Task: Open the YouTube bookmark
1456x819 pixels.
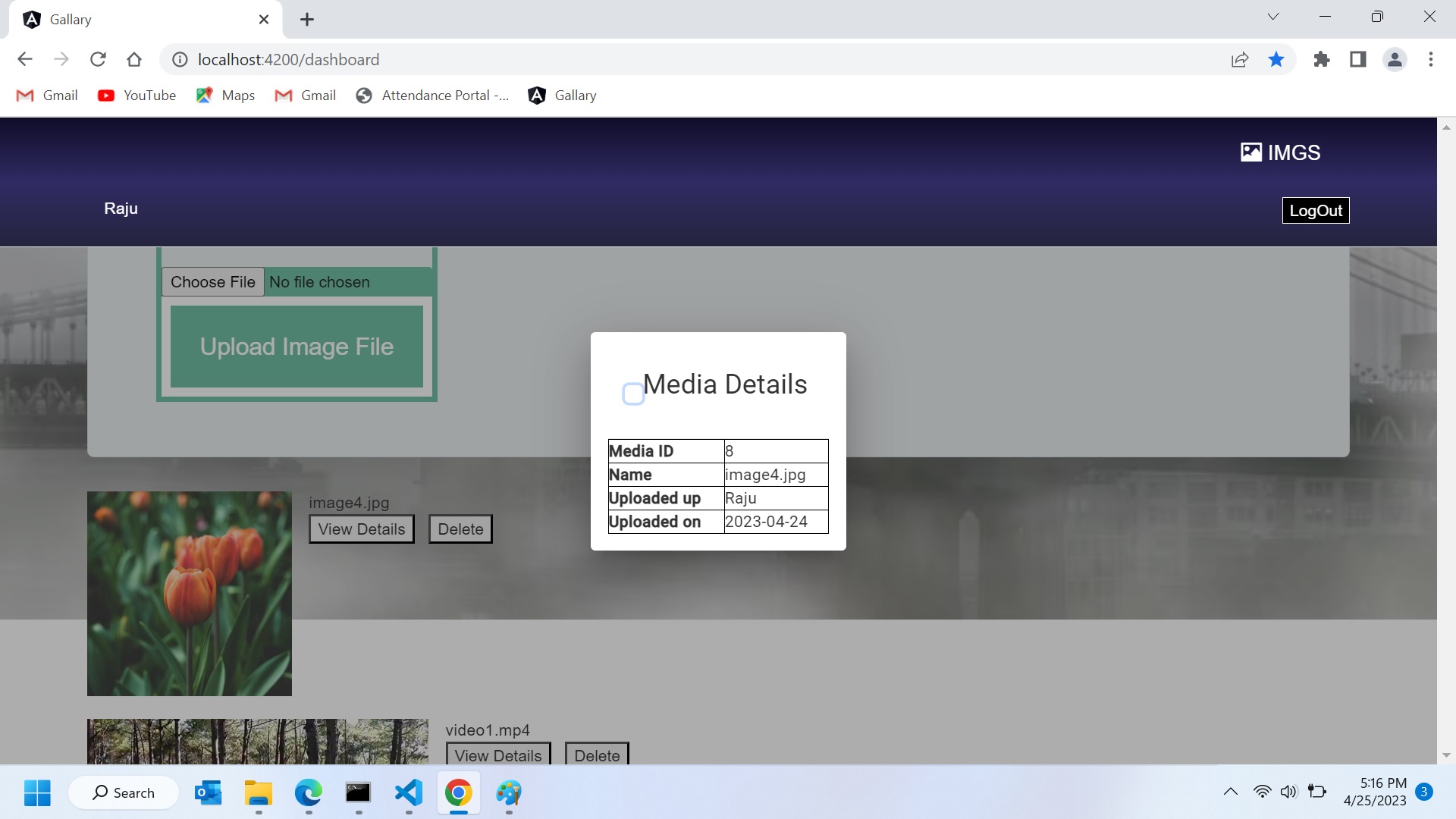Action: pos(137,96)
